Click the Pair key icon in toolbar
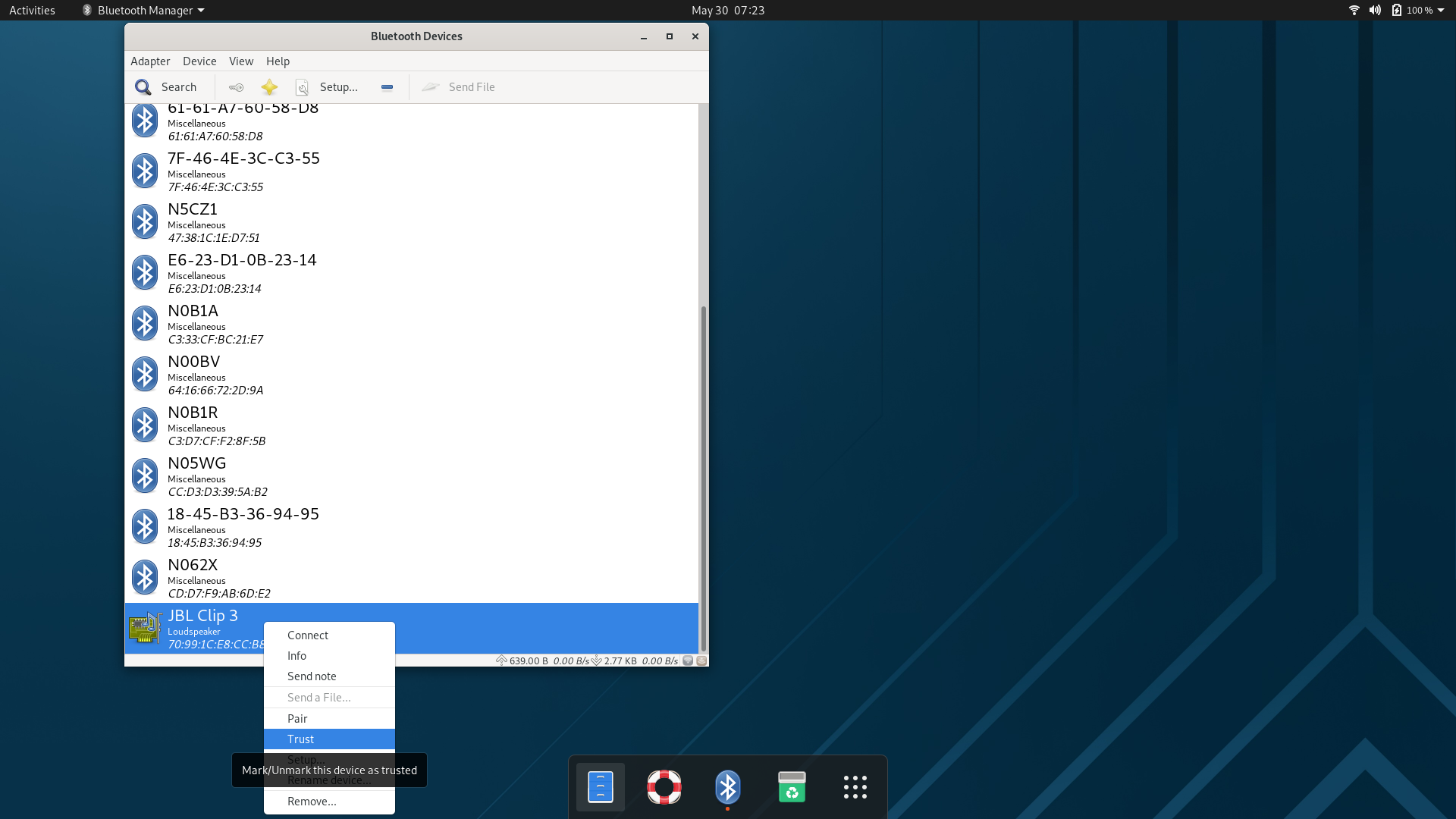The height and width of the screenshot is (819, 1456). coord(236,87)
